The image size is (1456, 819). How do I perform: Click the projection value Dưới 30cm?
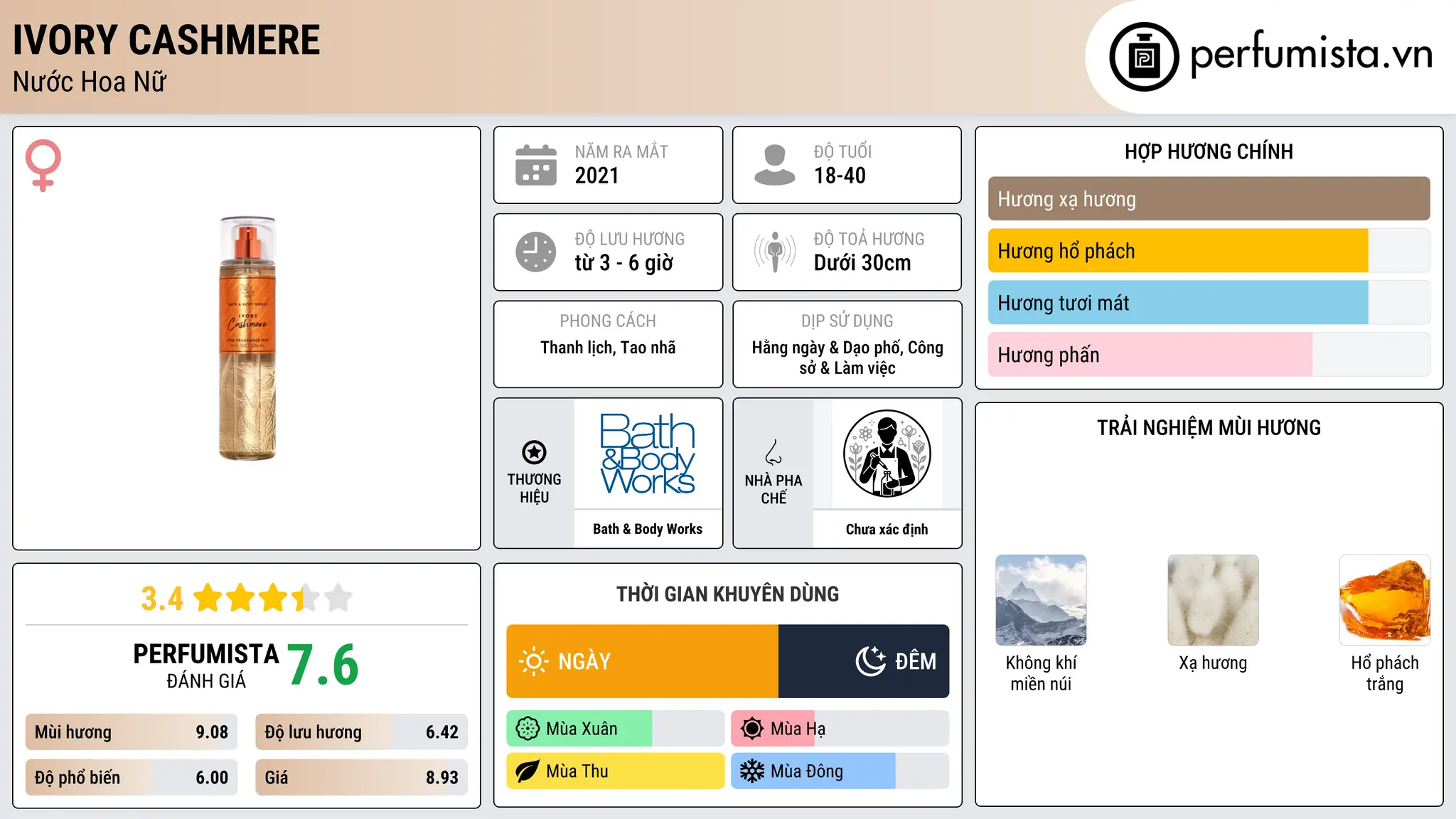click(x=862, y=263)
